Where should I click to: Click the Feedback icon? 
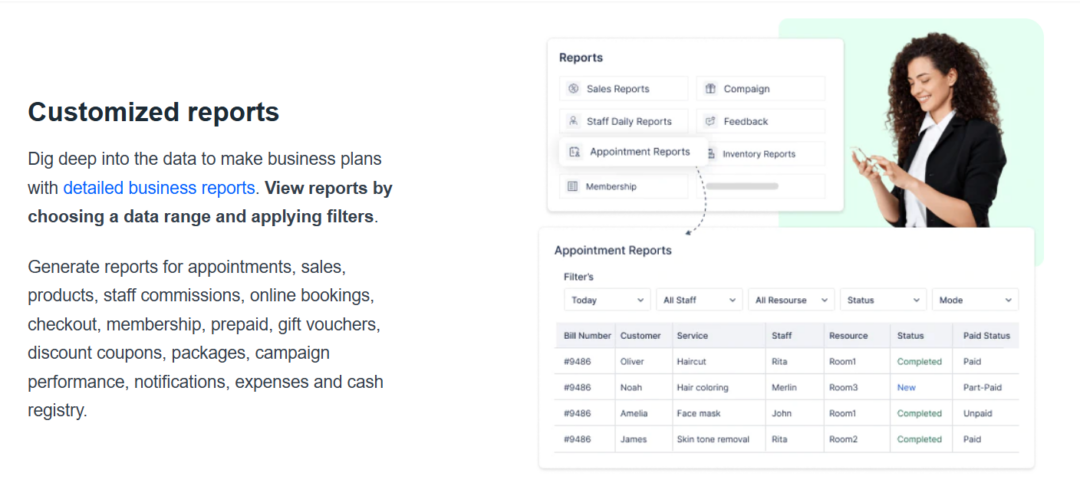pos(710,121)
